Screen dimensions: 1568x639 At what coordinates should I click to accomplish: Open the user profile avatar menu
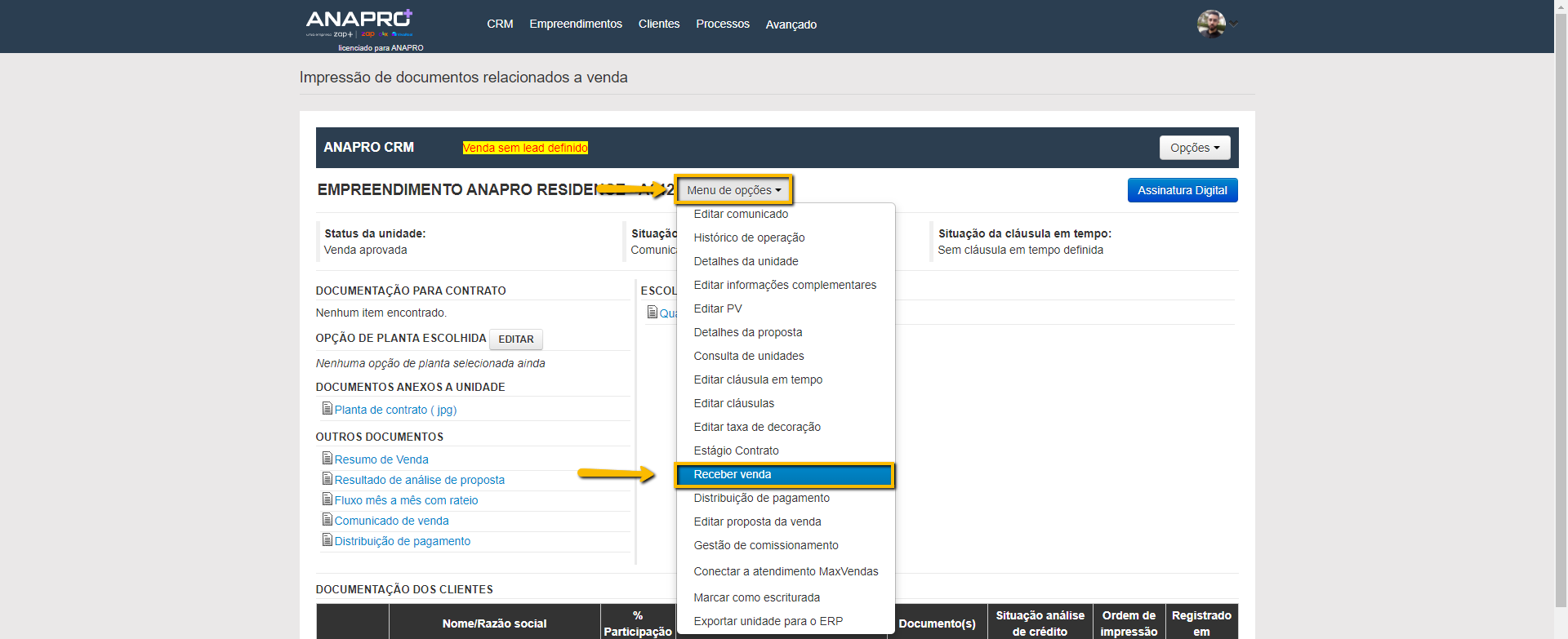coord(1211,24)
